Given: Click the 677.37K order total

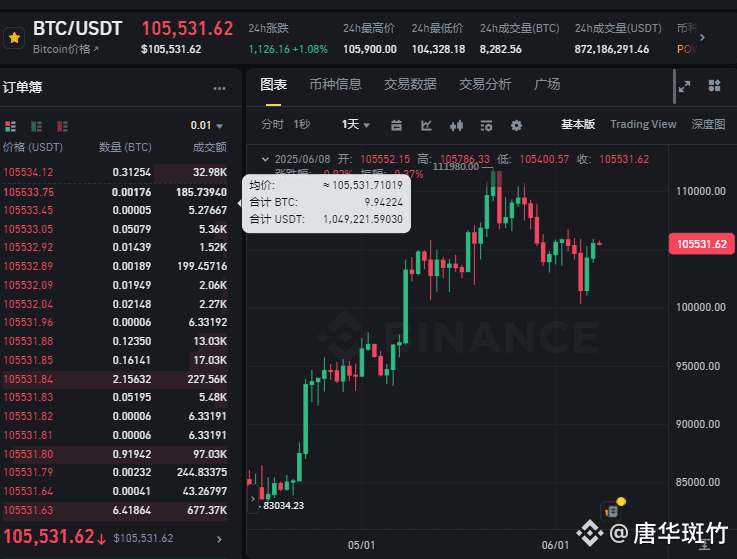Looking at the screenshot, I should point(207,511).
